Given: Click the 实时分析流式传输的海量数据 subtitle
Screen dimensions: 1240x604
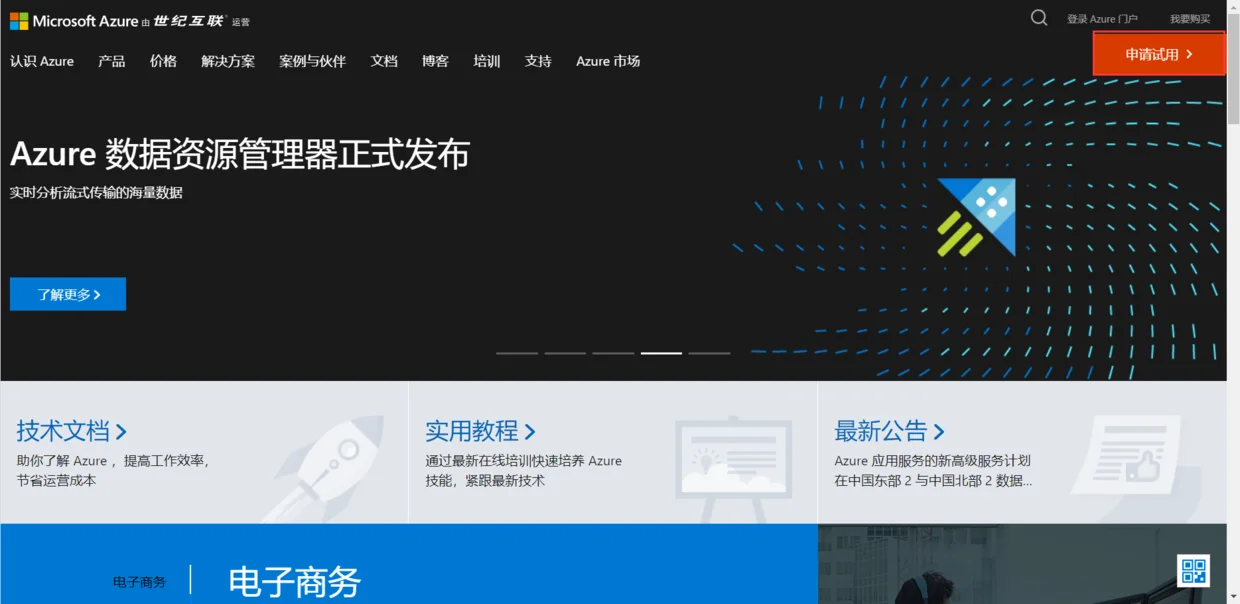Looking at the screenshot, I should pyautogui.click(x=96, y=192).
